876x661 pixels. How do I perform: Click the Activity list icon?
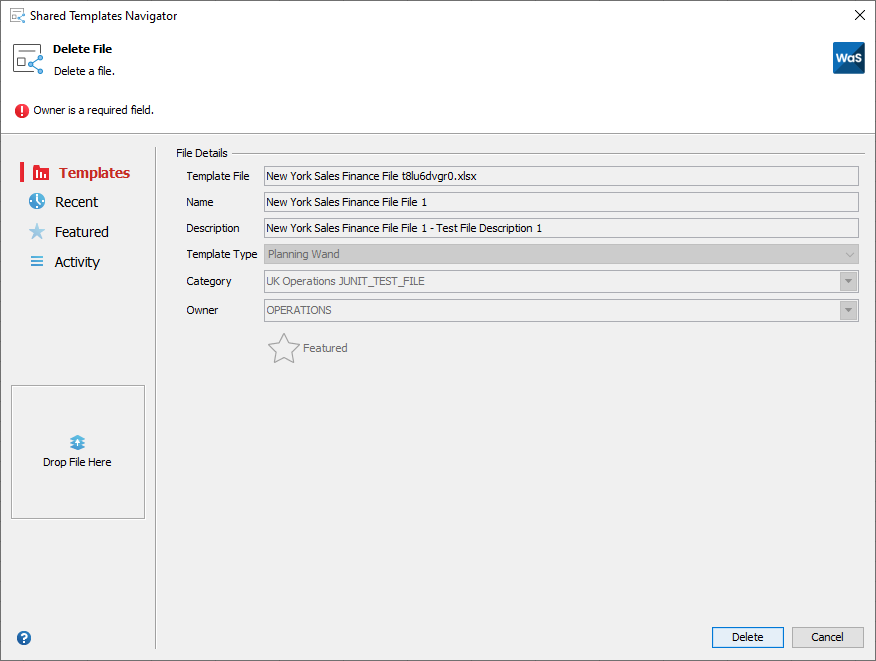36,261
